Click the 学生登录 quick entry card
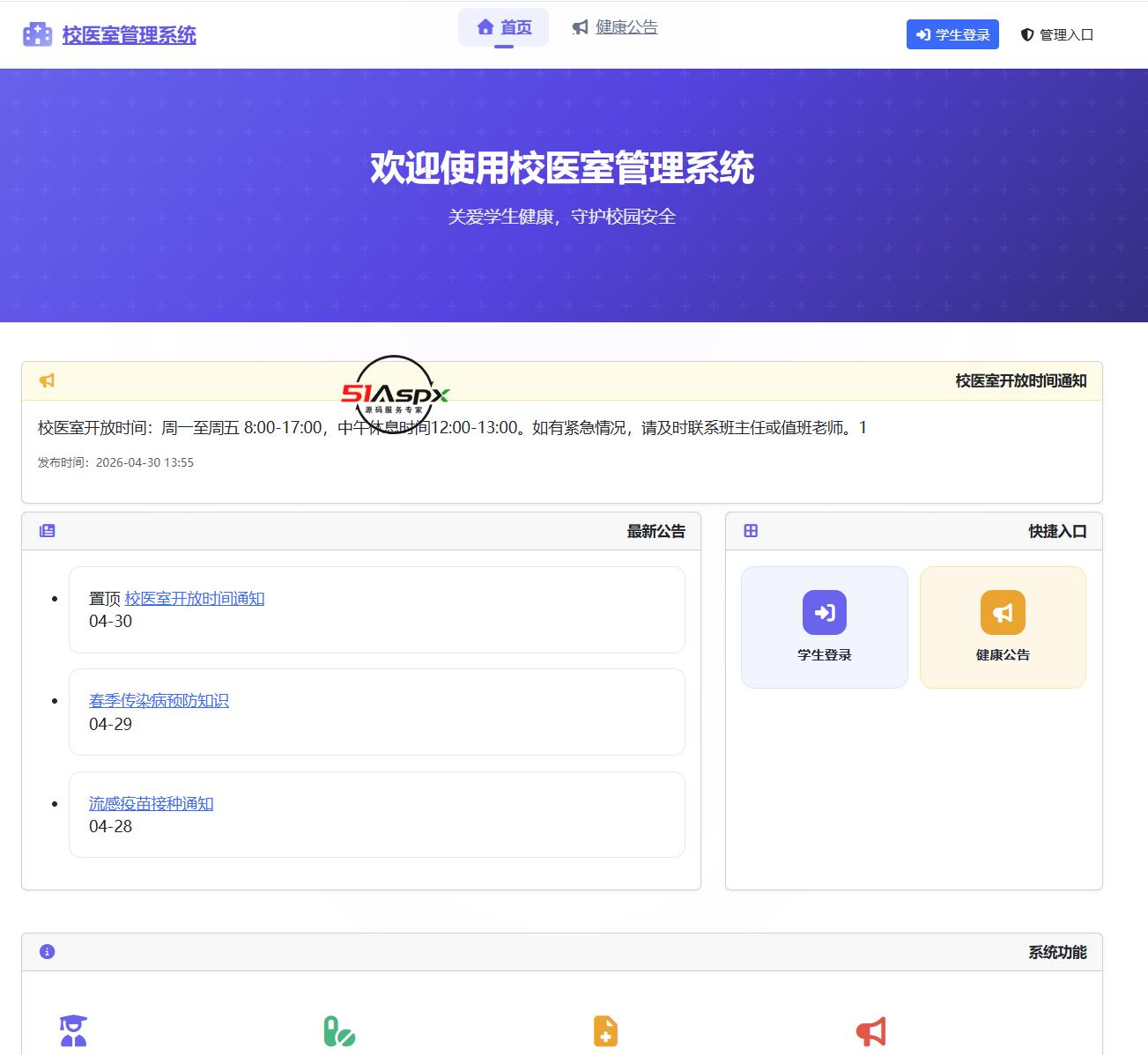The image size is (1148, 1055). pyautogui.click(x=825, y=627)
